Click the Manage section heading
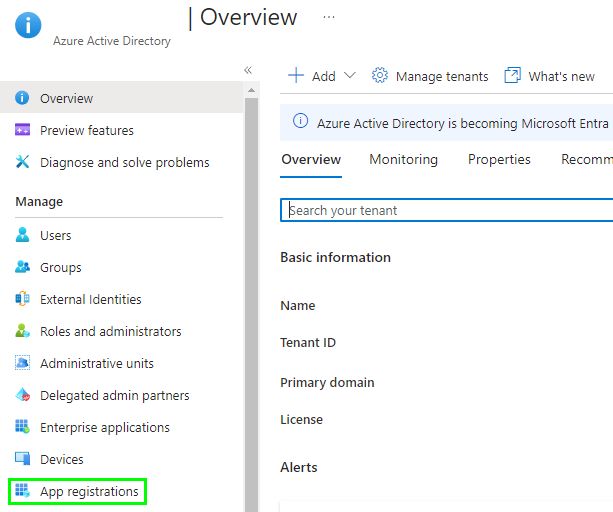The height and width of the screenshot is (512, 613). click(39, 202)
